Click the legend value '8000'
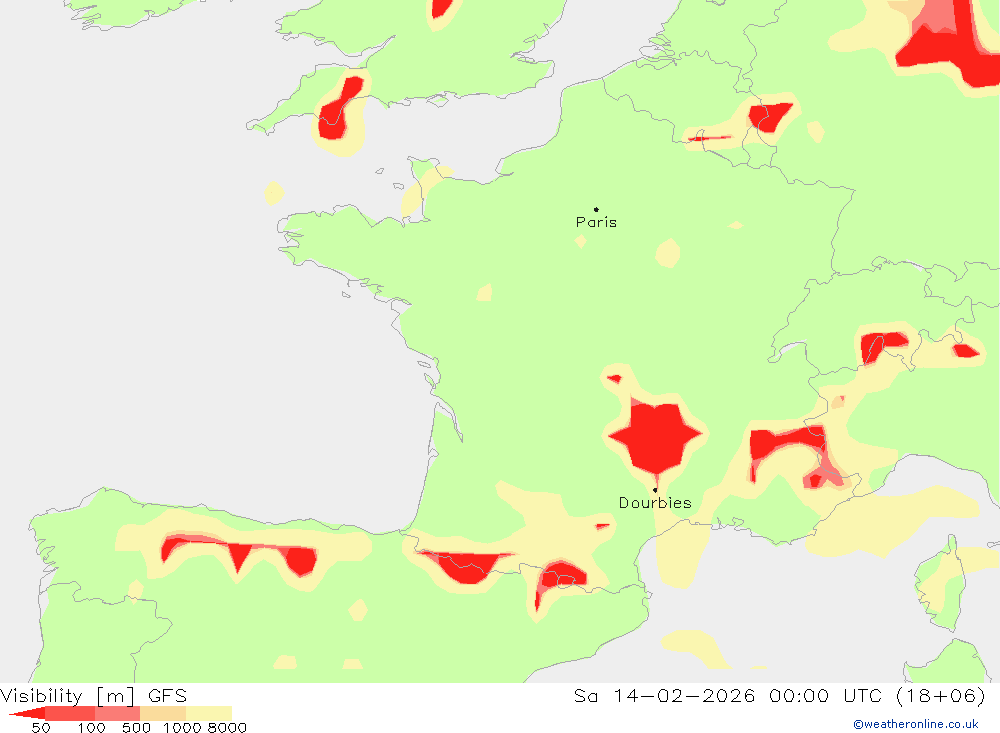The height and width of the screenshot is (733, 1000). (x=227, y=728)
